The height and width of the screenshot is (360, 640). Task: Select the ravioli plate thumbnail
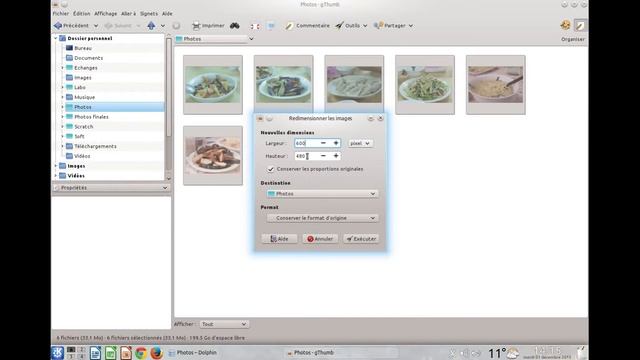point(354,85)
